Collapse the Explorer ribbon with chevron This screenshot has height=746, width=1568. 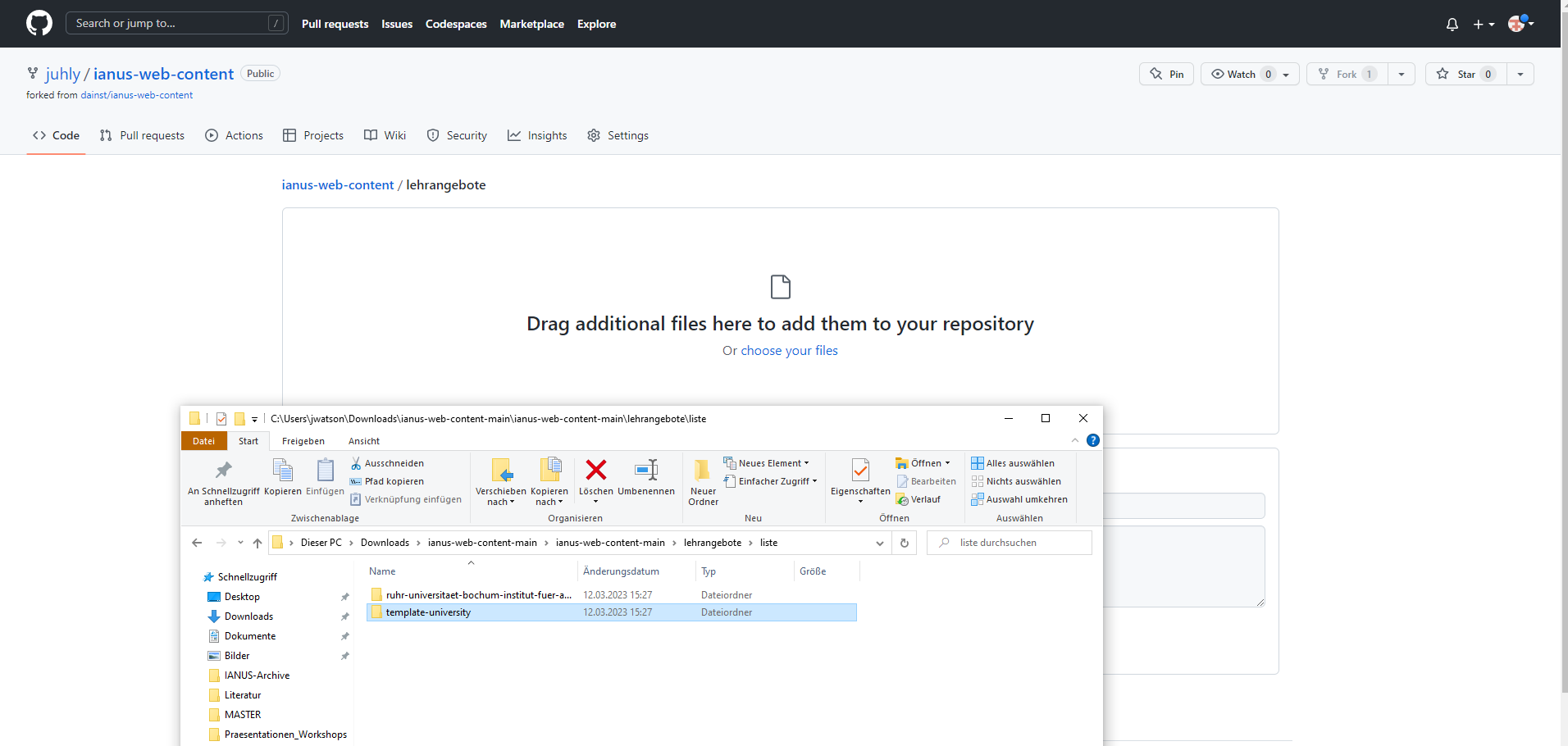[1075, 440]
